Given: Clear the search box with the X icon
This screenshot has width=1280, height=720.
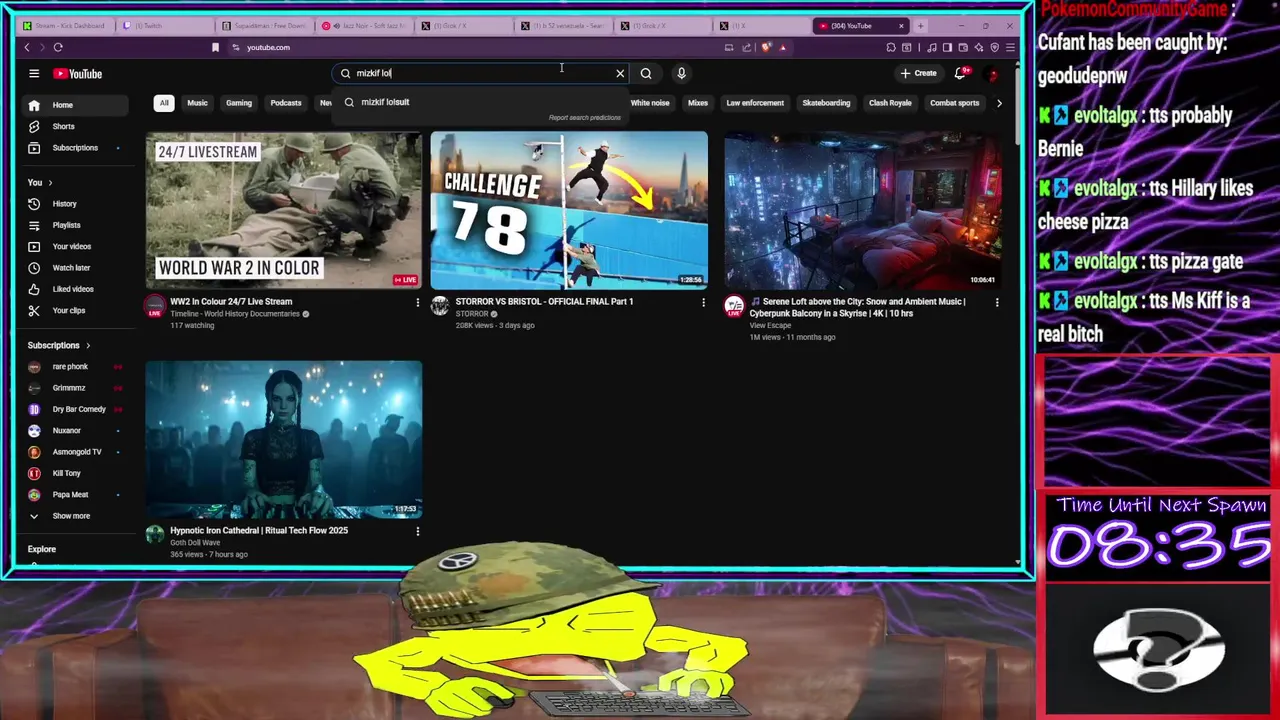Looking at the screenshot, I should click(620, 73).
